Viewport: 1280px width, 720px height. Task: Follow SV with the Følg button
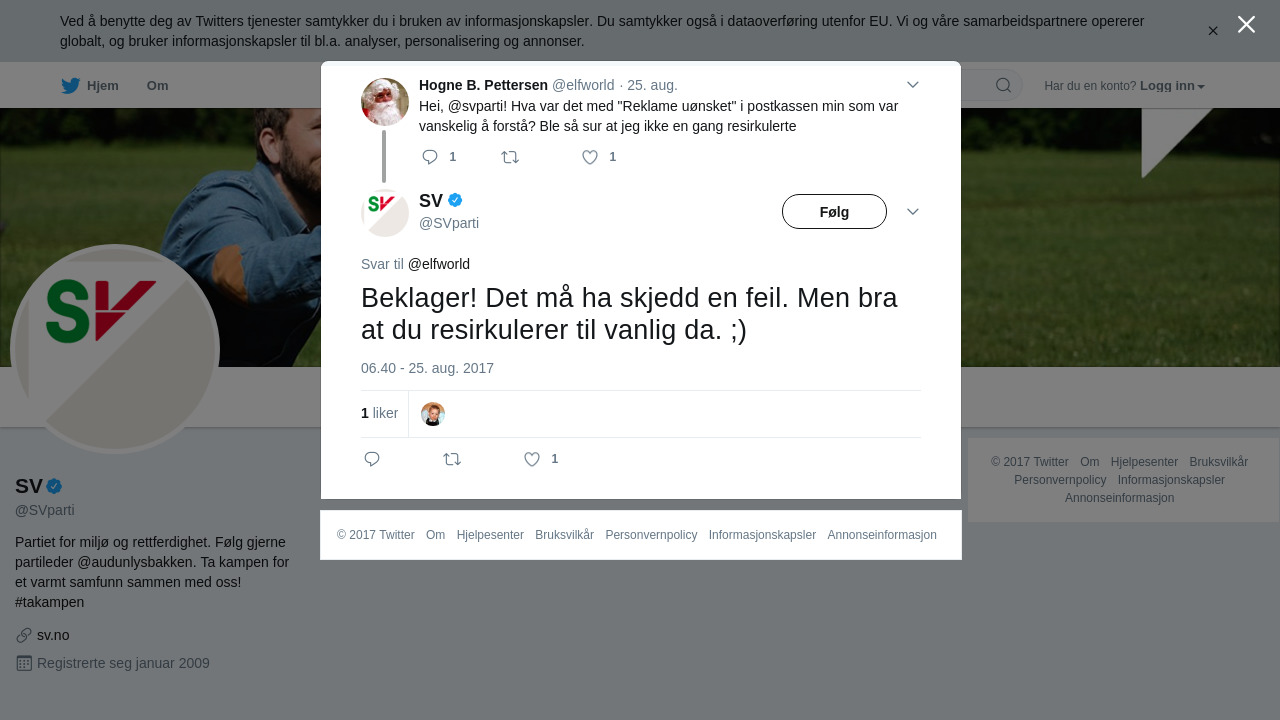(834, 212)
